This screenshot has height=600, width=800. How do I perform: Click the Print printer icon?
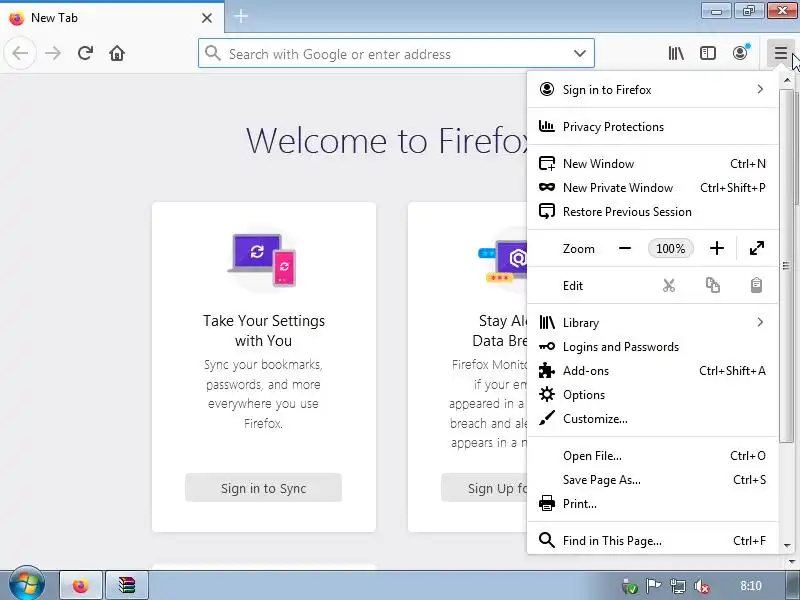coord(547,504)
